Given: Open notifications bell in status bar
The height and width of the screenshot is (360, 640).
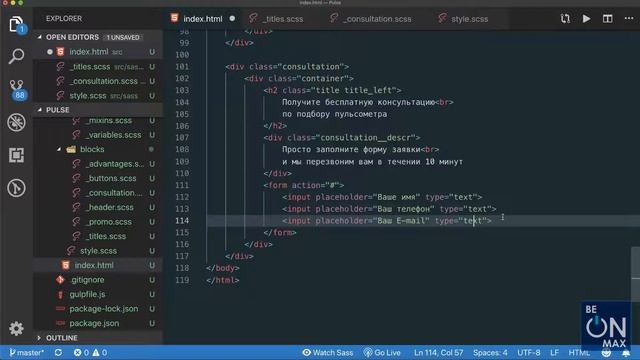Looking at the screenshot, I should coord(626,353).
